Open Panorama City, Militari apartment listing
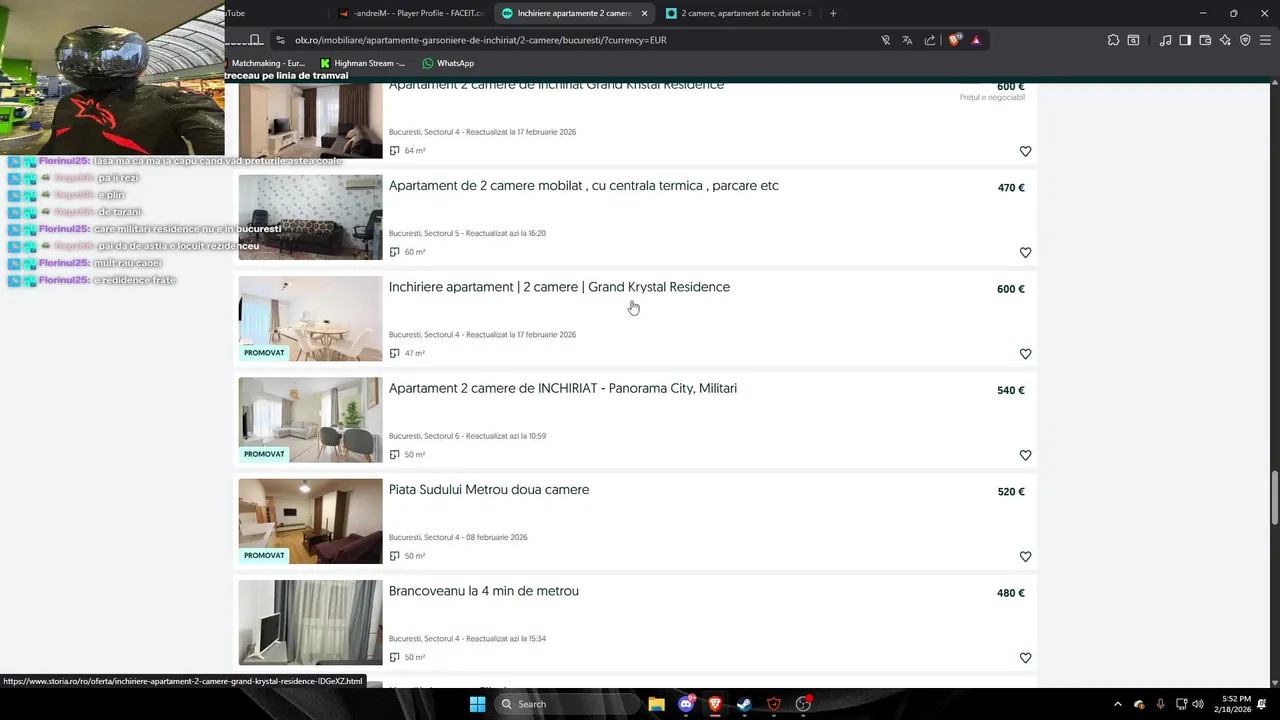Image resolution: width=1280 pixels, height=720 pixels. tap(562, 388)
